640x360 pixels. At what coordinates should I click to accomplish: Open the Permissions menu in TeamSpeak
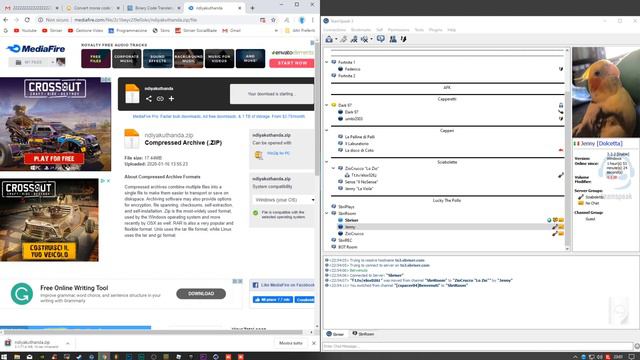click(398, 30)
